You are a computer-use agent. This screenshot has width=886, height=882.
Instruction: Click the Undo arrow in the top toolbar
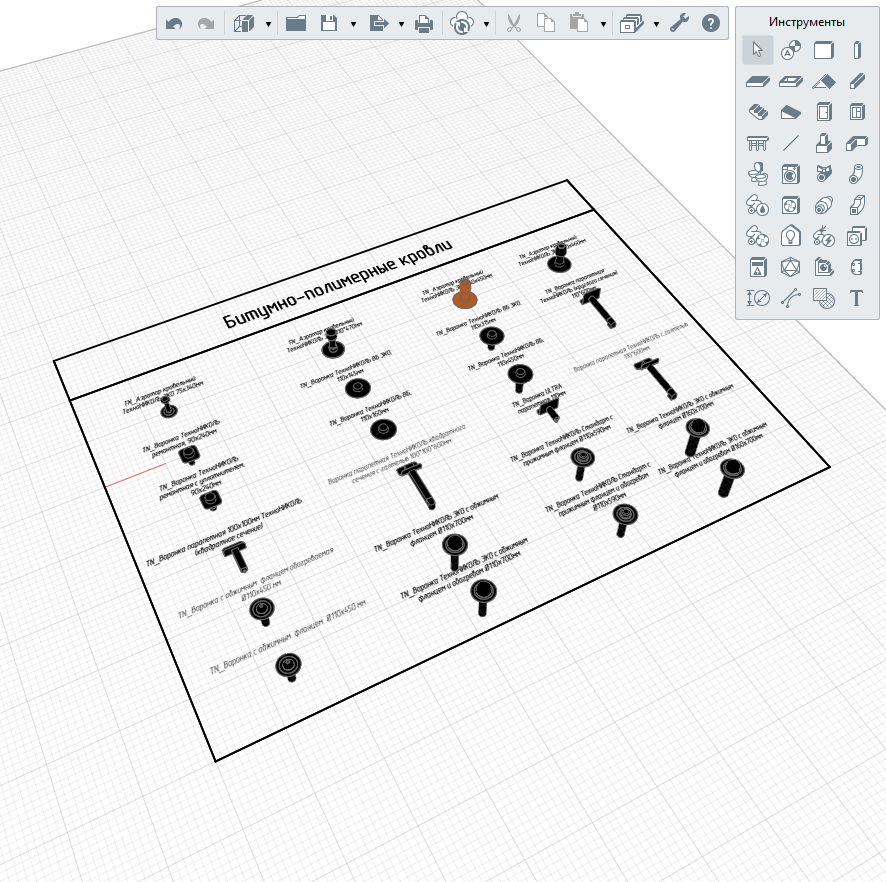174,24
